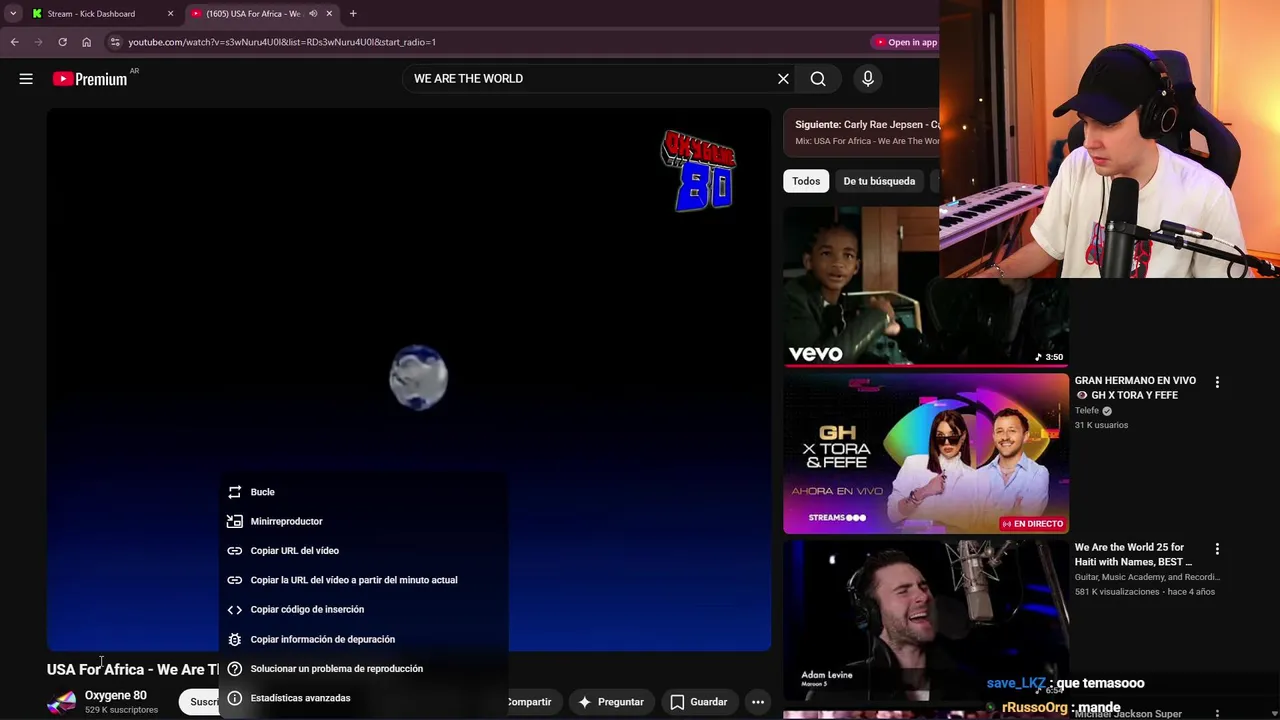Select copy URL at current minute option
The image size is (1280, 720).
[x=364, y=580]
